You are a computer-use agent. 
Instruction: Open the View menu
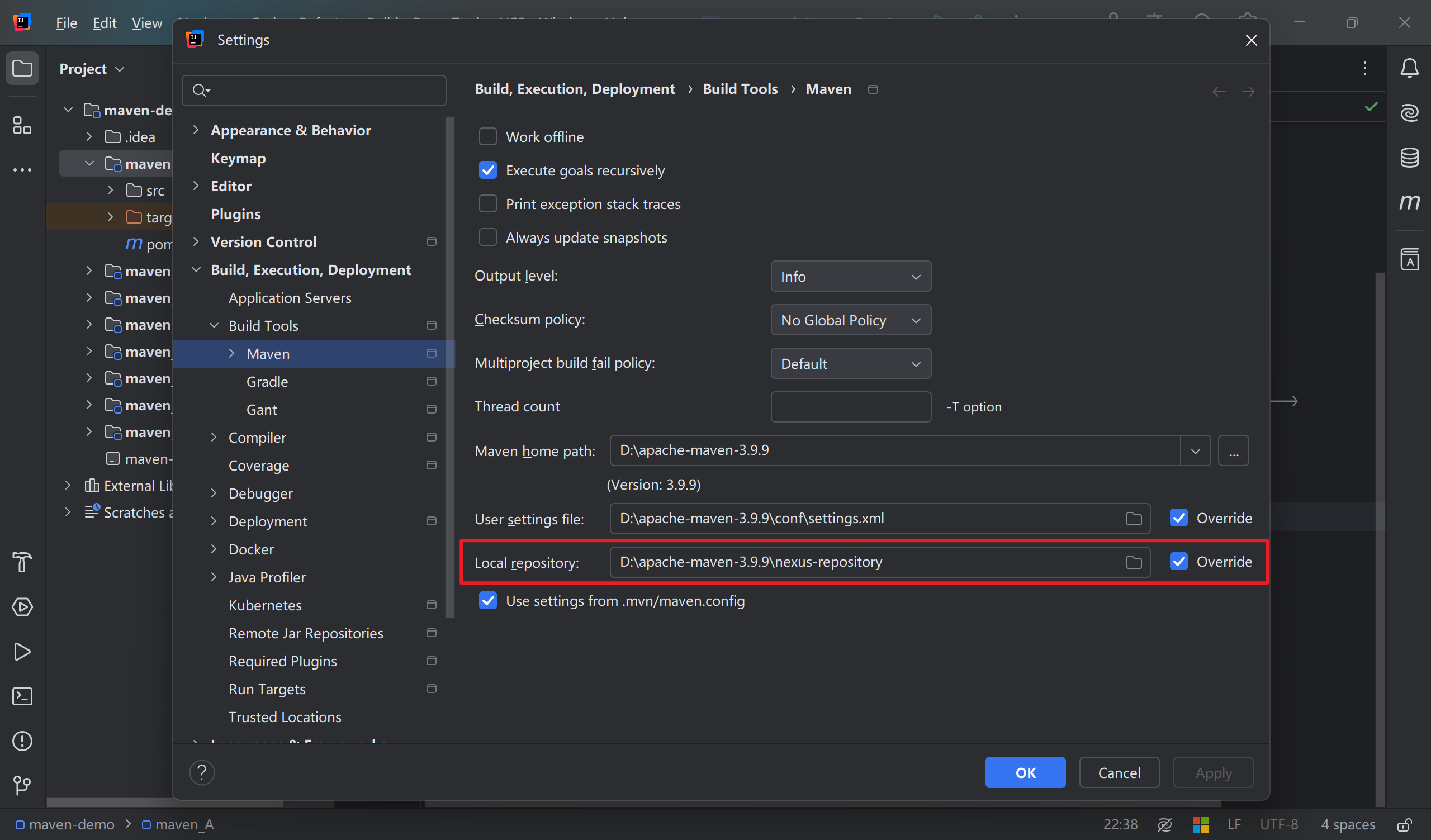pos(146,23)
